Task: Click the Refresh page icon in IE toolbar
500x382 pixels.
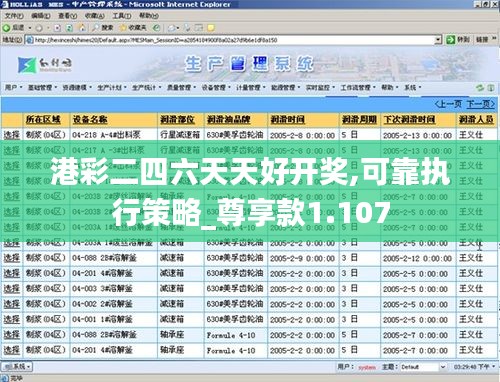Action: 69,28
